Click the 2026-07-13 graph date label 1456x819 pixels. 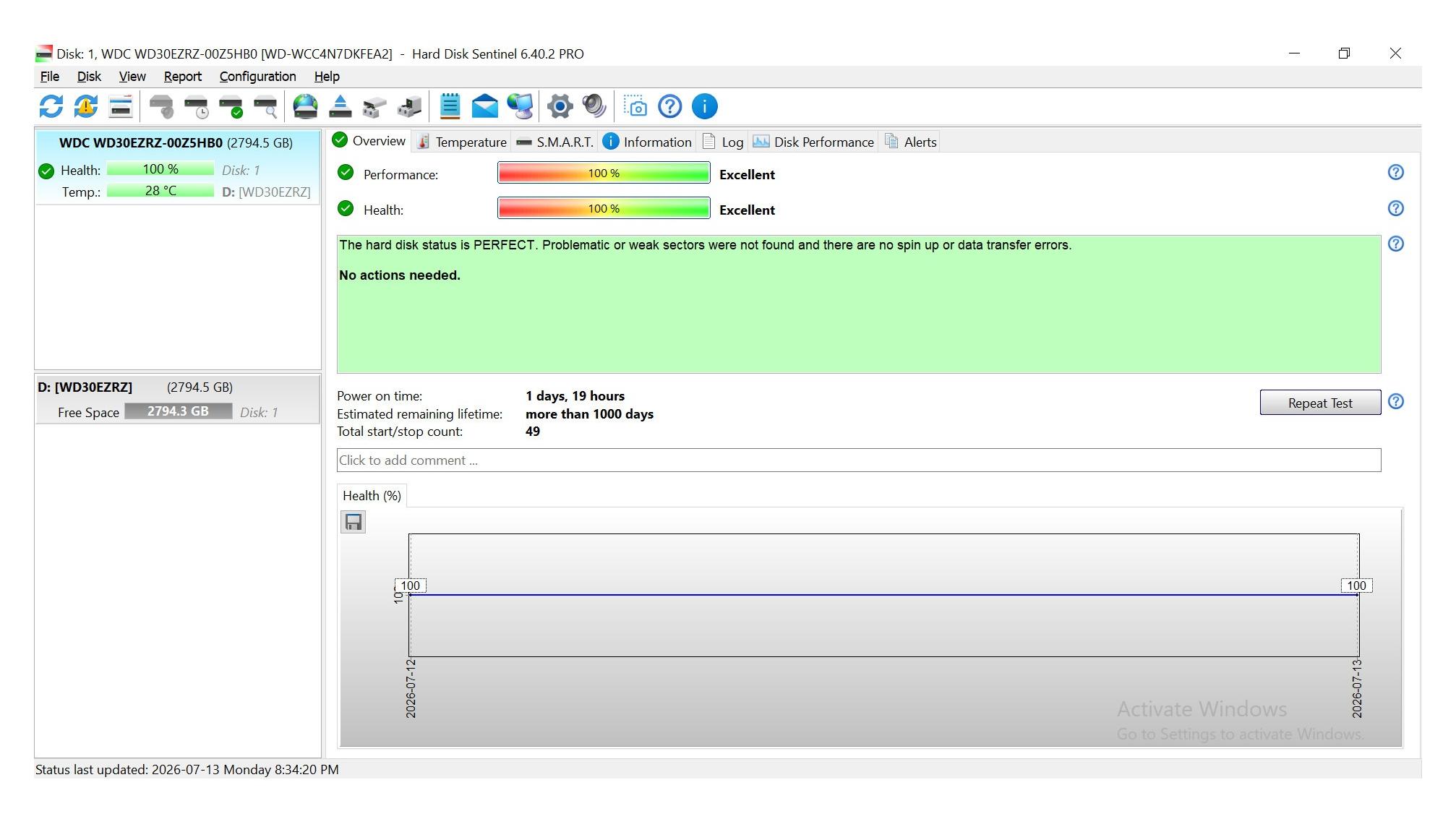coord(1357,688)
